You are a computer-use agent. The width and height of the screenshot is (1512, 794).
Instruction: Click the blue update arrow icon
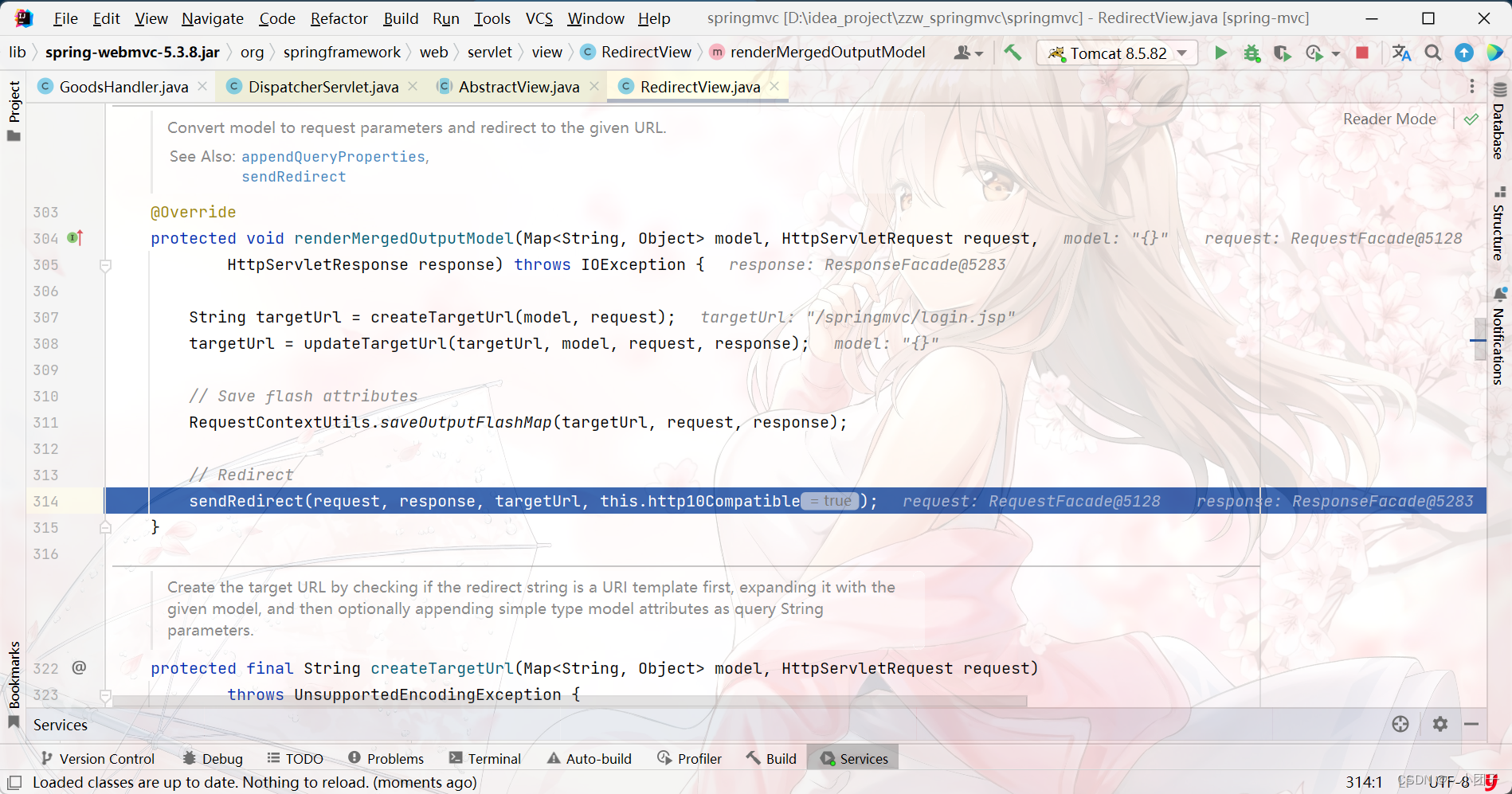click(x=1464, y=53)
